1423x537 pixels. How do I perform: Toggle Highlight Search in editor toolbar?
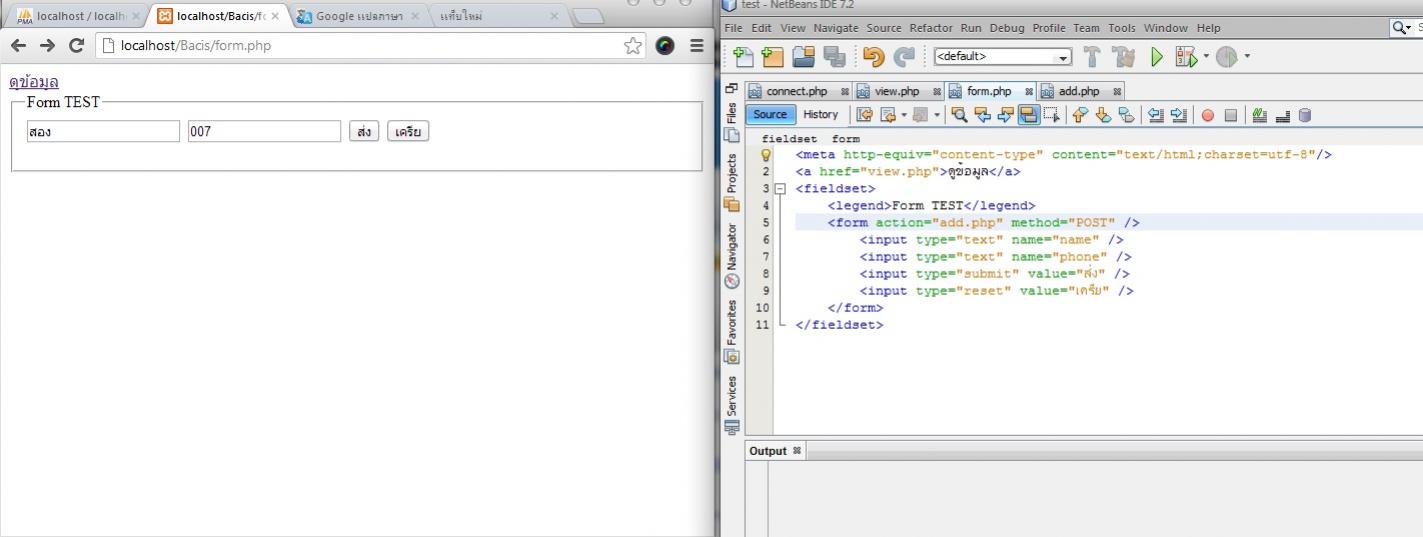(x=1029, y=115)
